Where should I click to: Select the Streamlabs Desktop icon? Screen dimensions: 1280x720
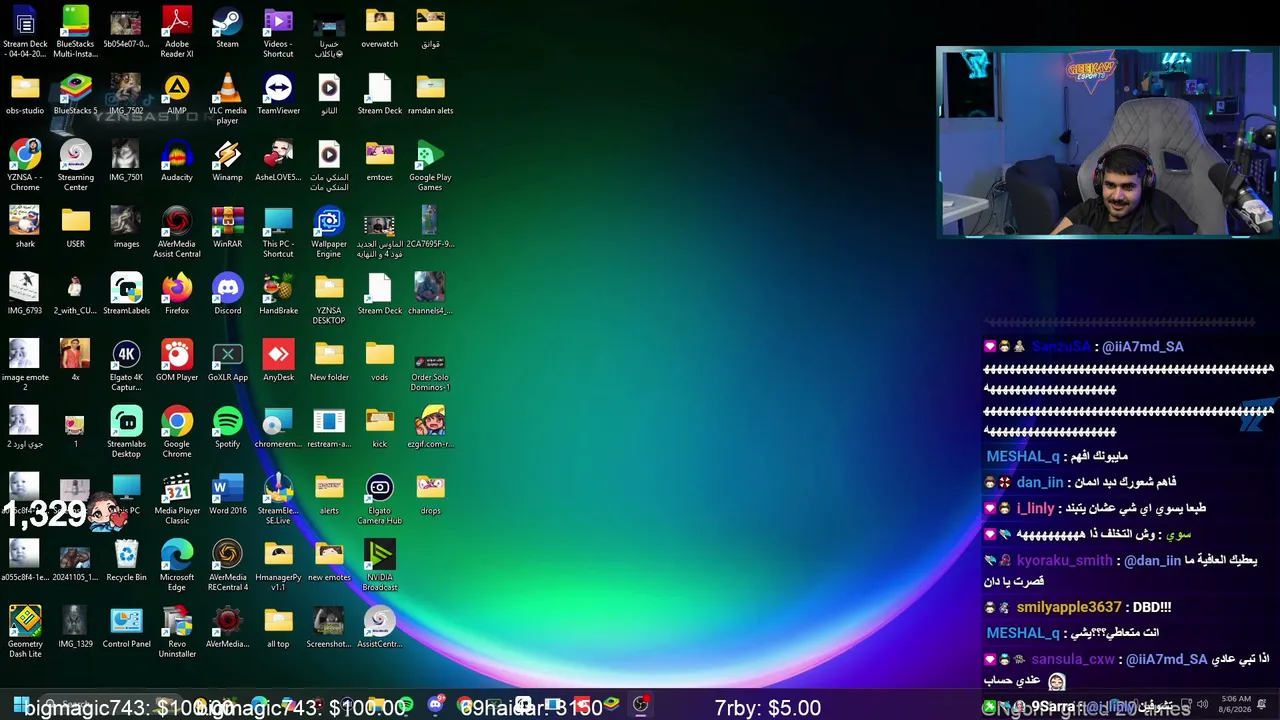click(x=126, y=433)
